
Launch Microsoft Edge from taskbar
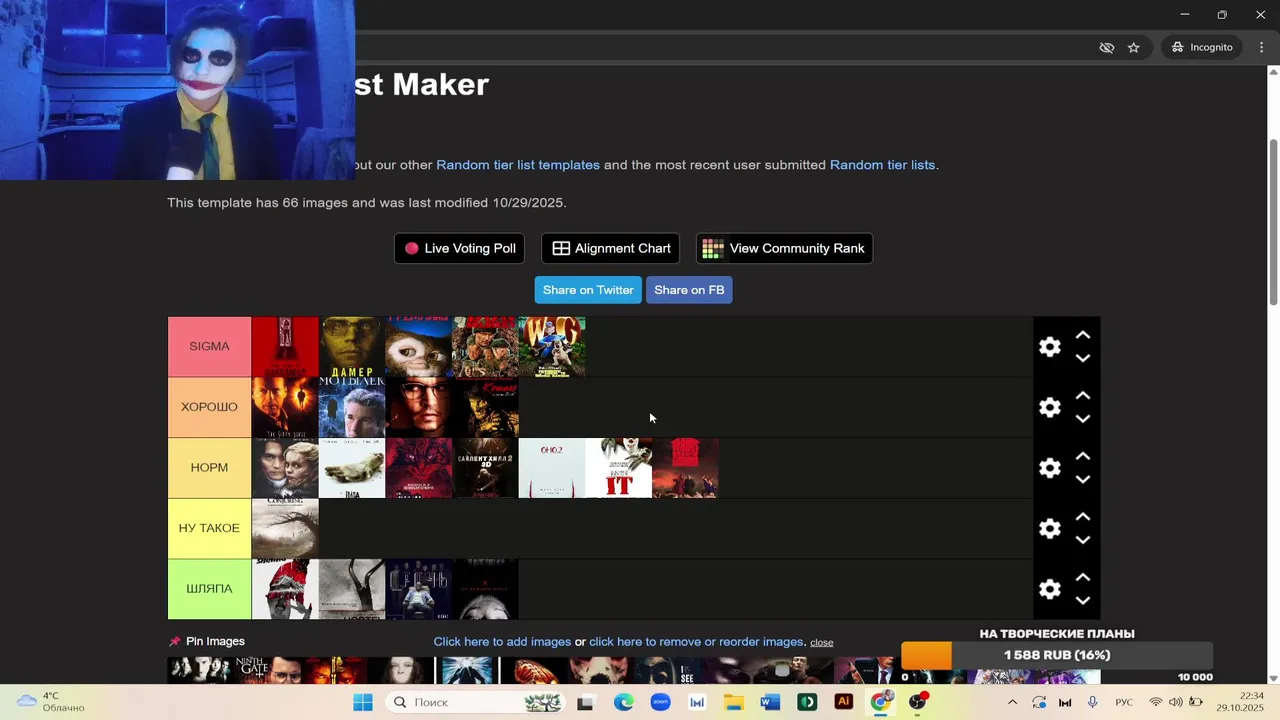point(624,702)
